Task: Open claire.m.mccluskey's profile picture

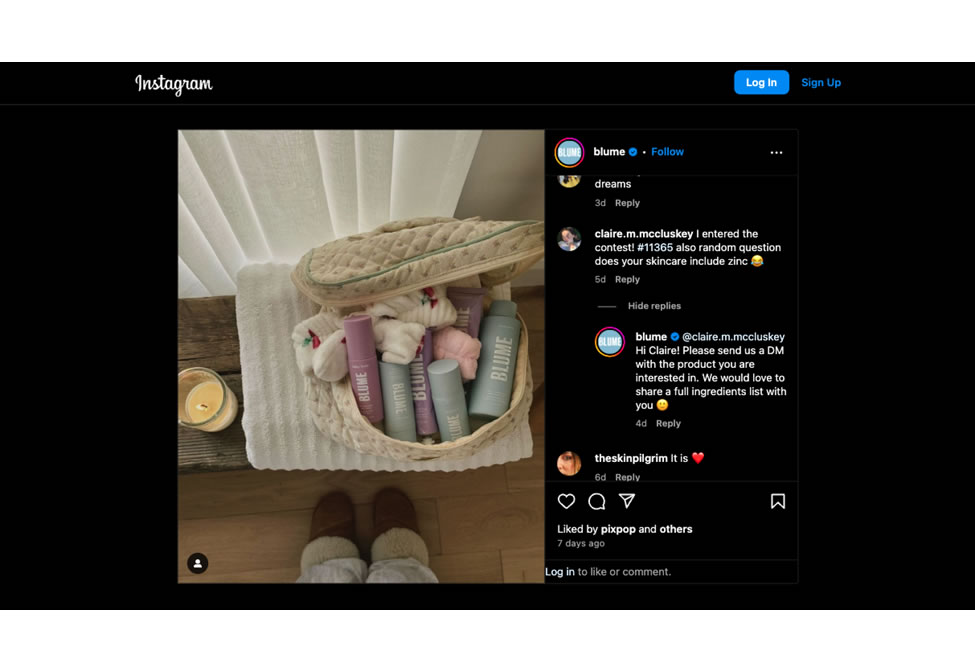Action: (569, 239)
